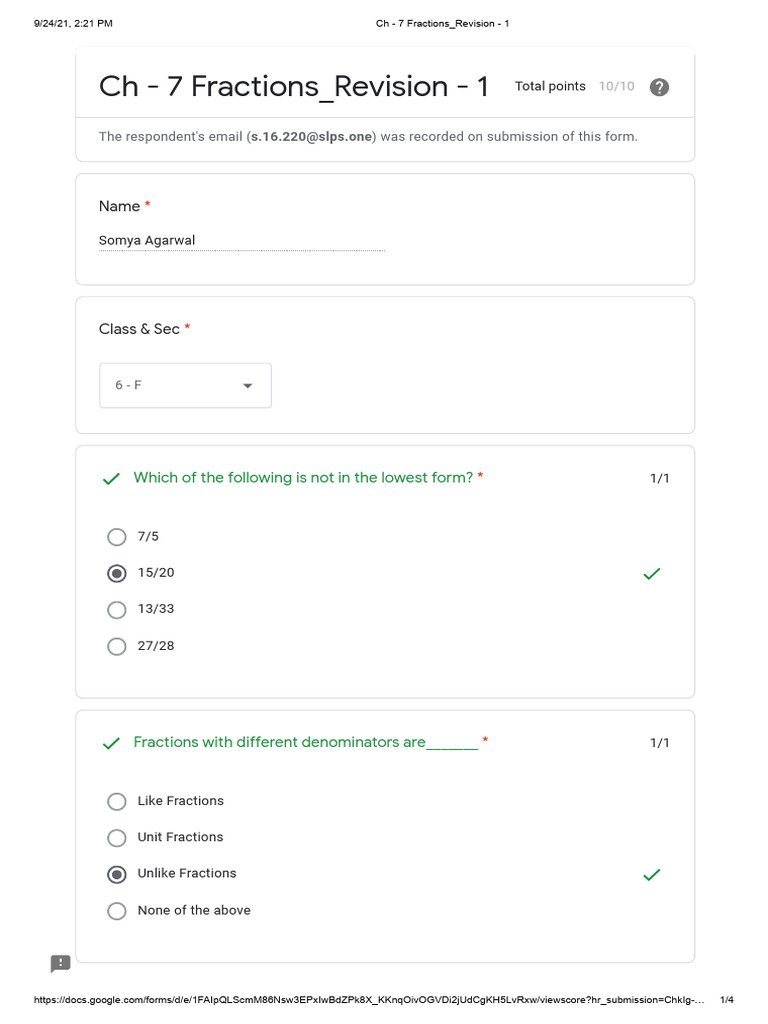
Task: Choose the 13/33 radio option
Action: point(117,609)
